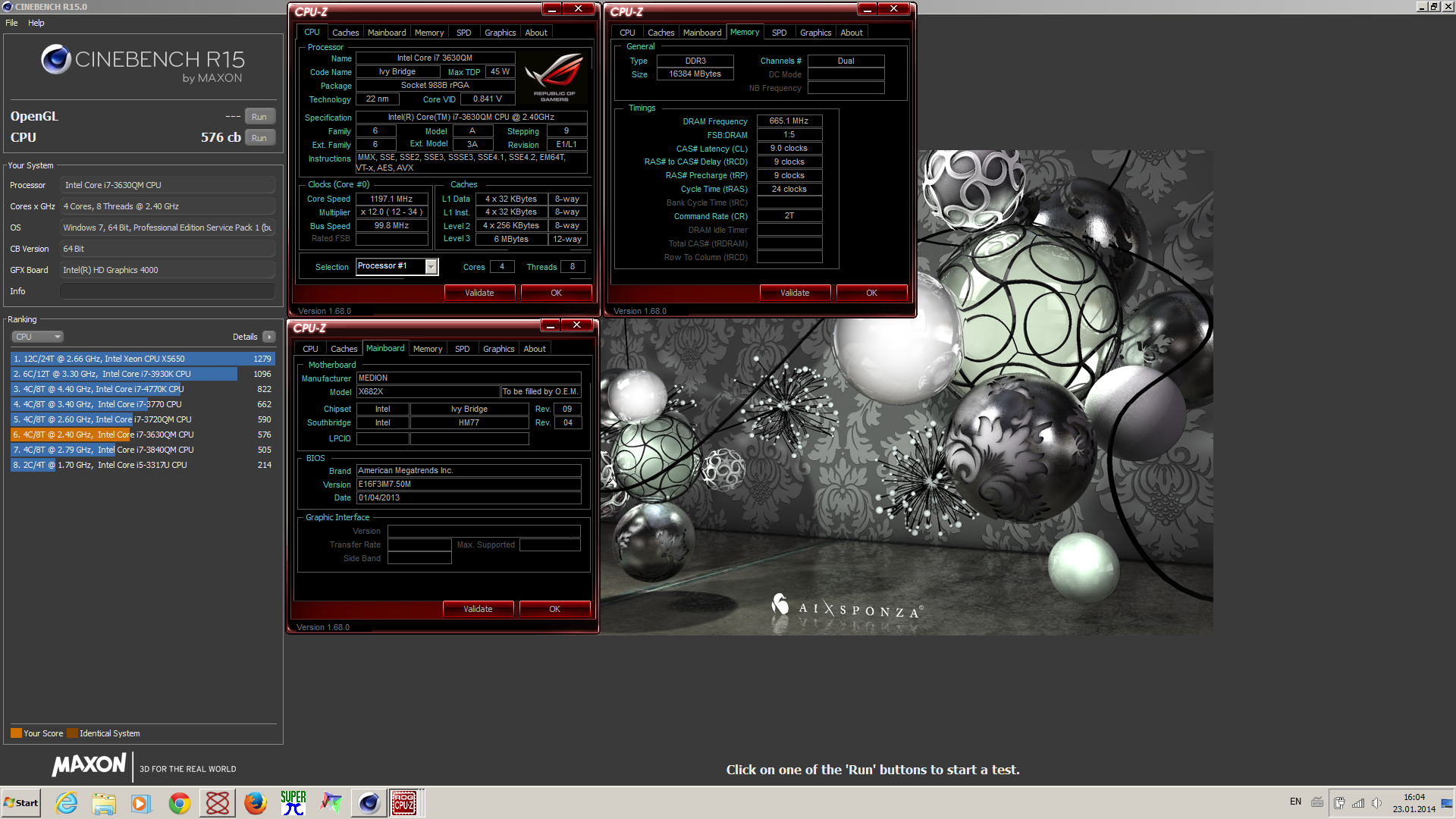1456x819 pixels.
Task: Launch Super PI from the taskbar
Action: [x=293, y=803]
